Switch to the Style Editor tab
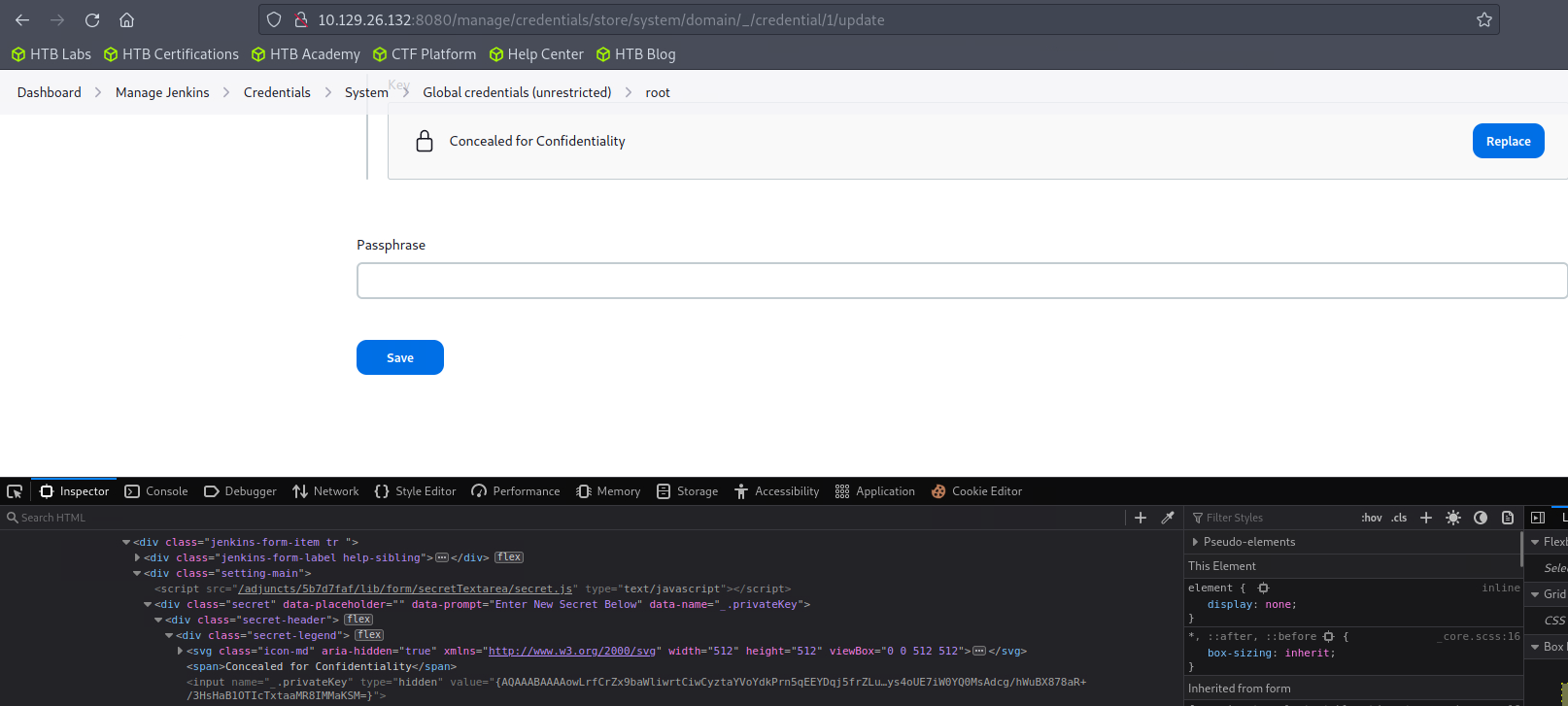The image size is (1568, 706). (415, 491)
